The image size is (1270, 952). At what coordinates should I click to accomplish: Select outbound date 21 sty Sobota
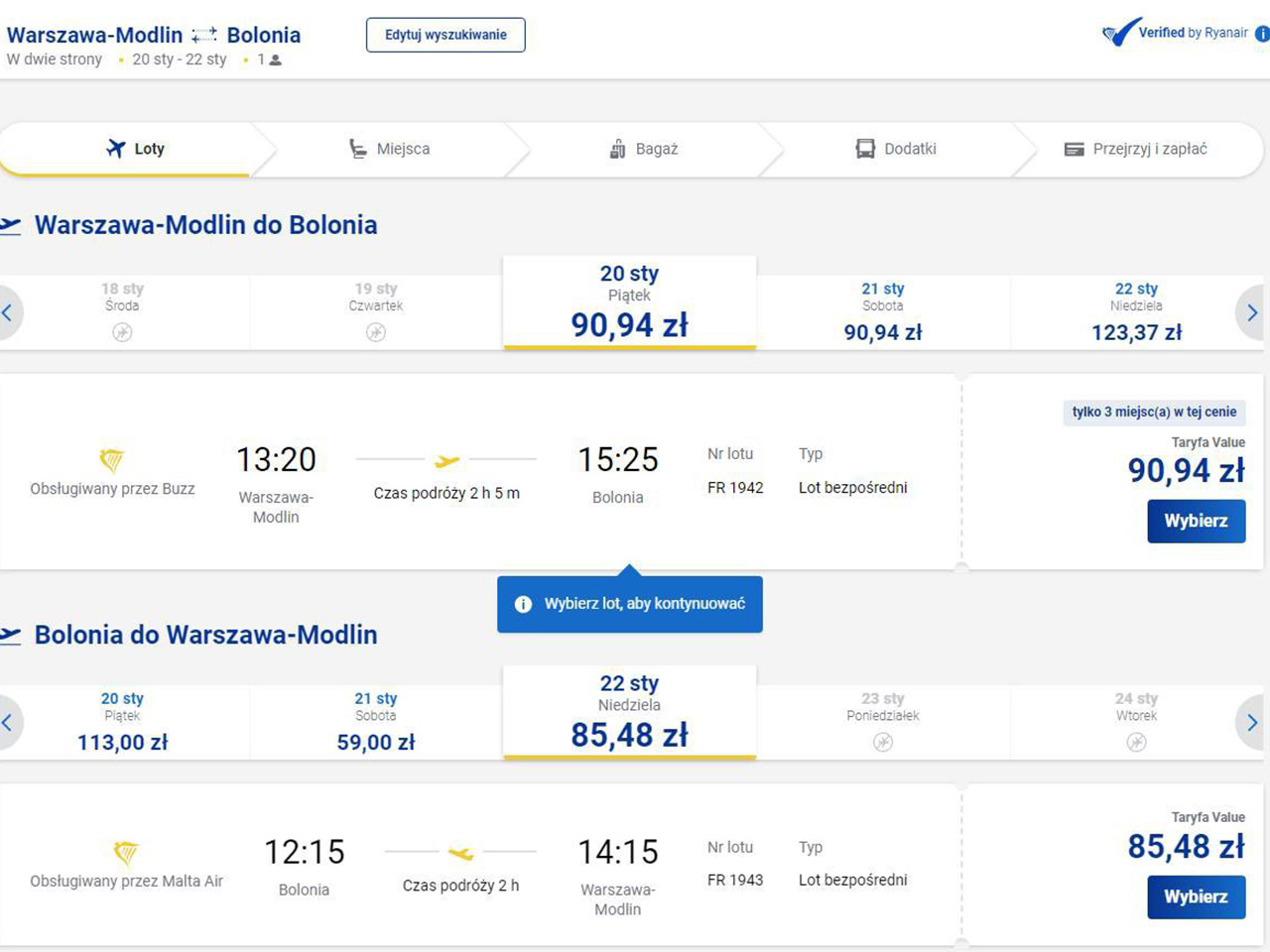(882, 311)
